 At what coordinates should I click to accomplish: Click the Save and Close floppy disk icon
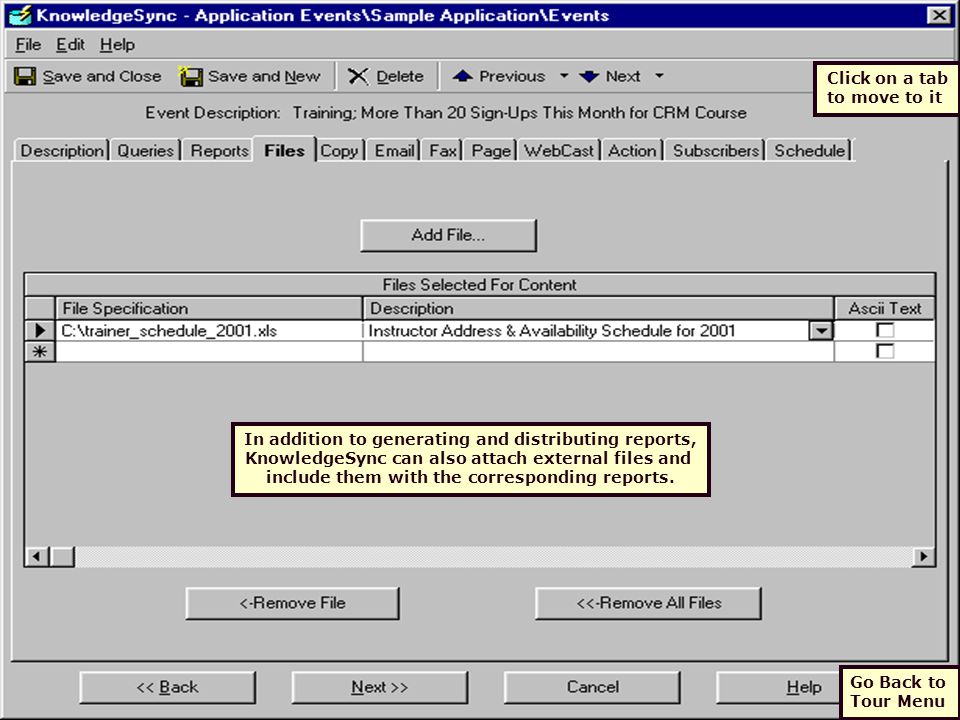25,77
